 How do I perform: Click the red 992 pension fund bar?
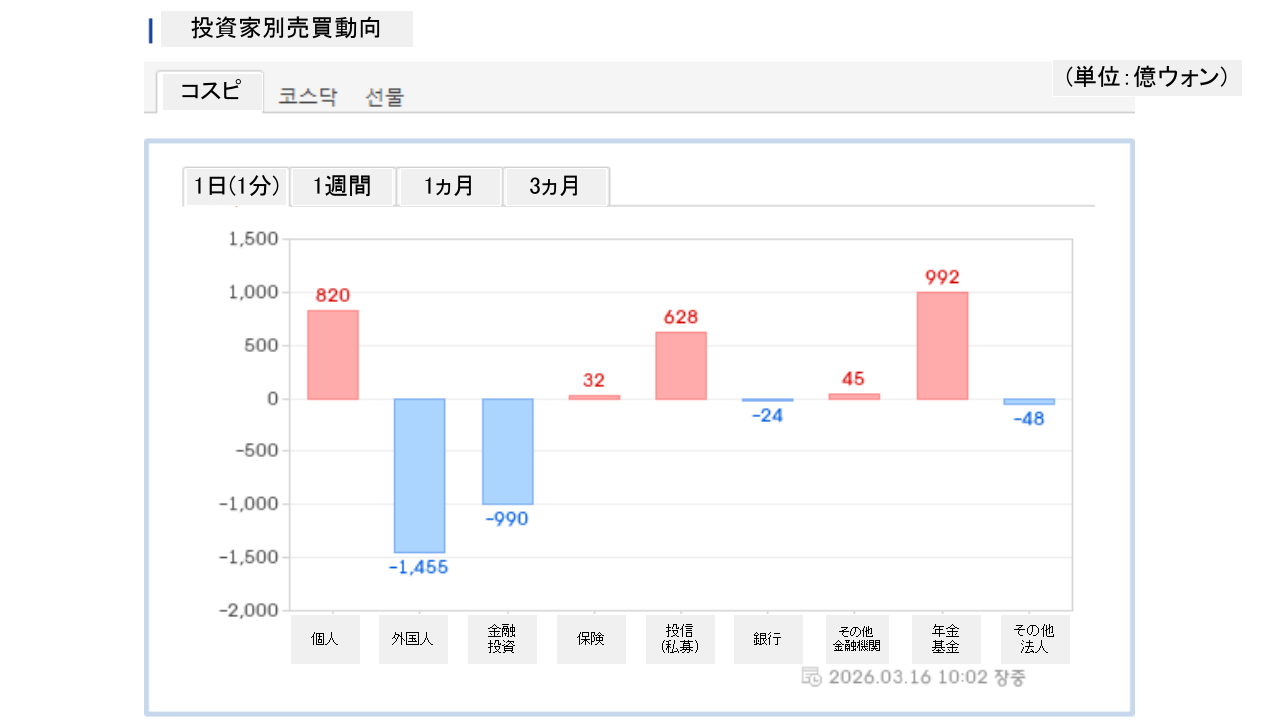click(942, 346)
